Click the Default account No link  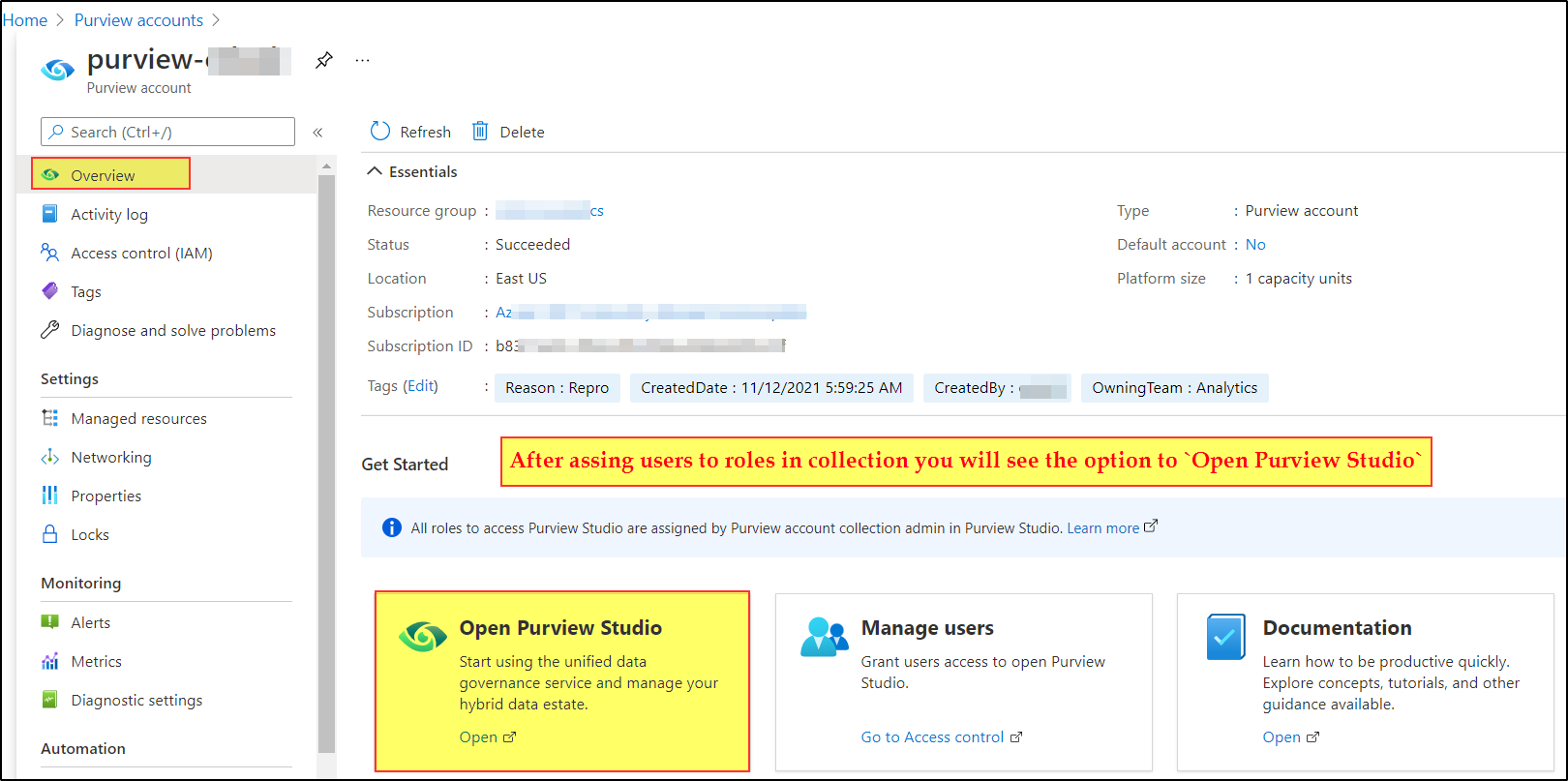[x=1255, y=245]
